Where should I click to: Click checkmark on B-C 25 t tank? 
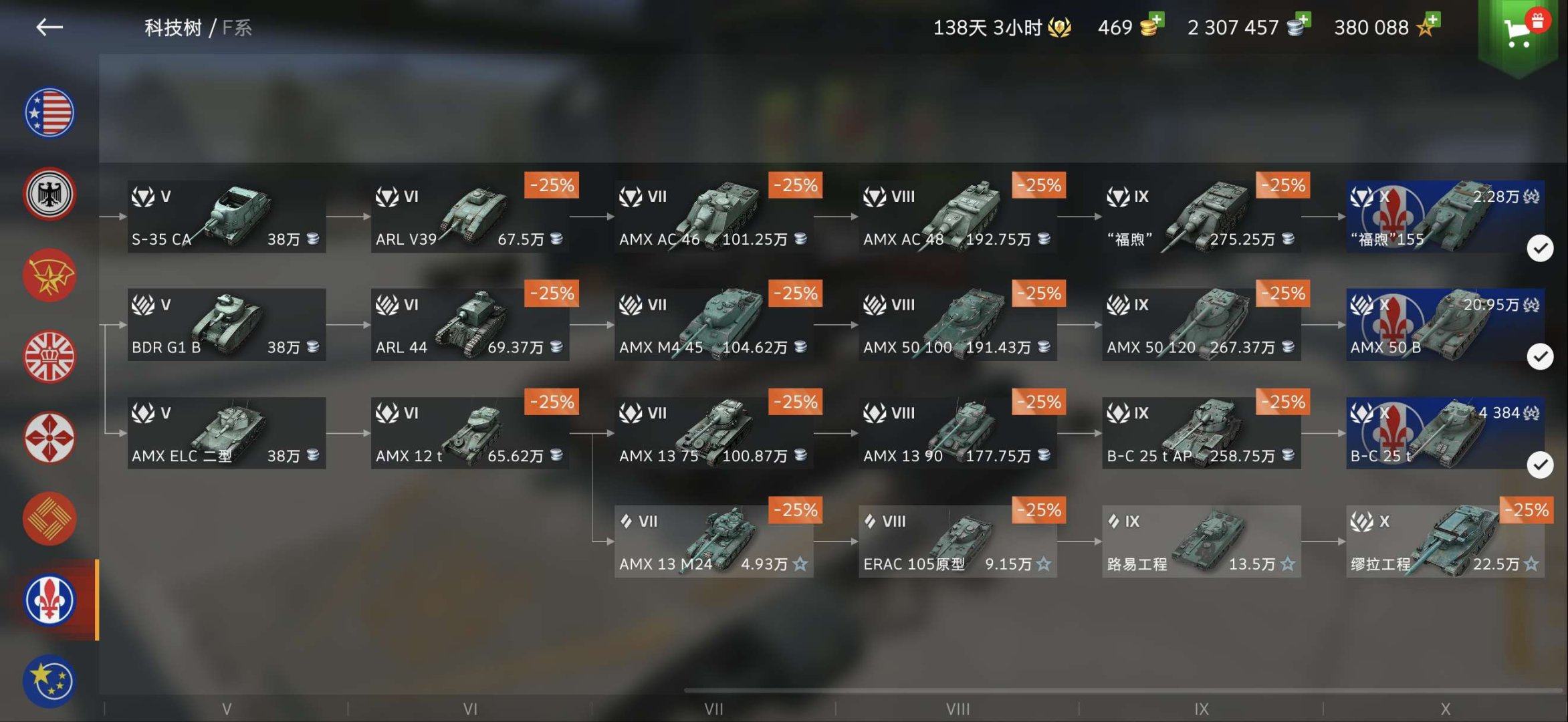1540,465
